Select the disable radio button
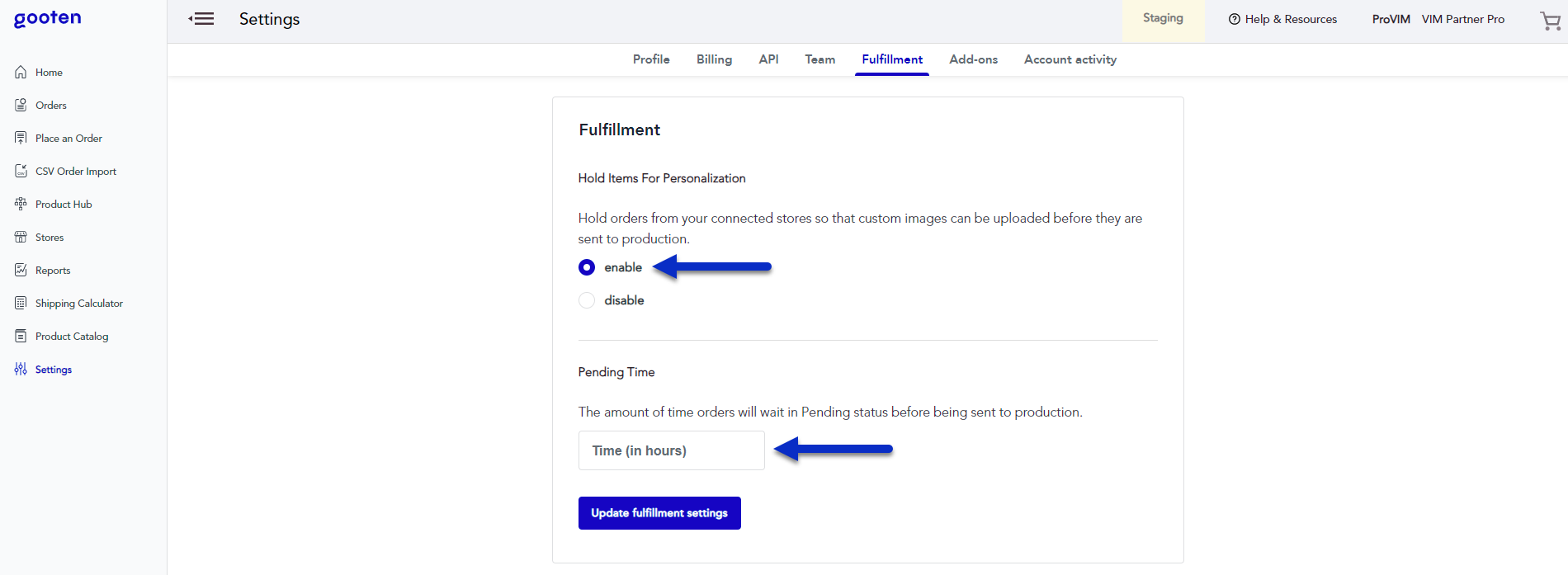 (x=587, y=300)
